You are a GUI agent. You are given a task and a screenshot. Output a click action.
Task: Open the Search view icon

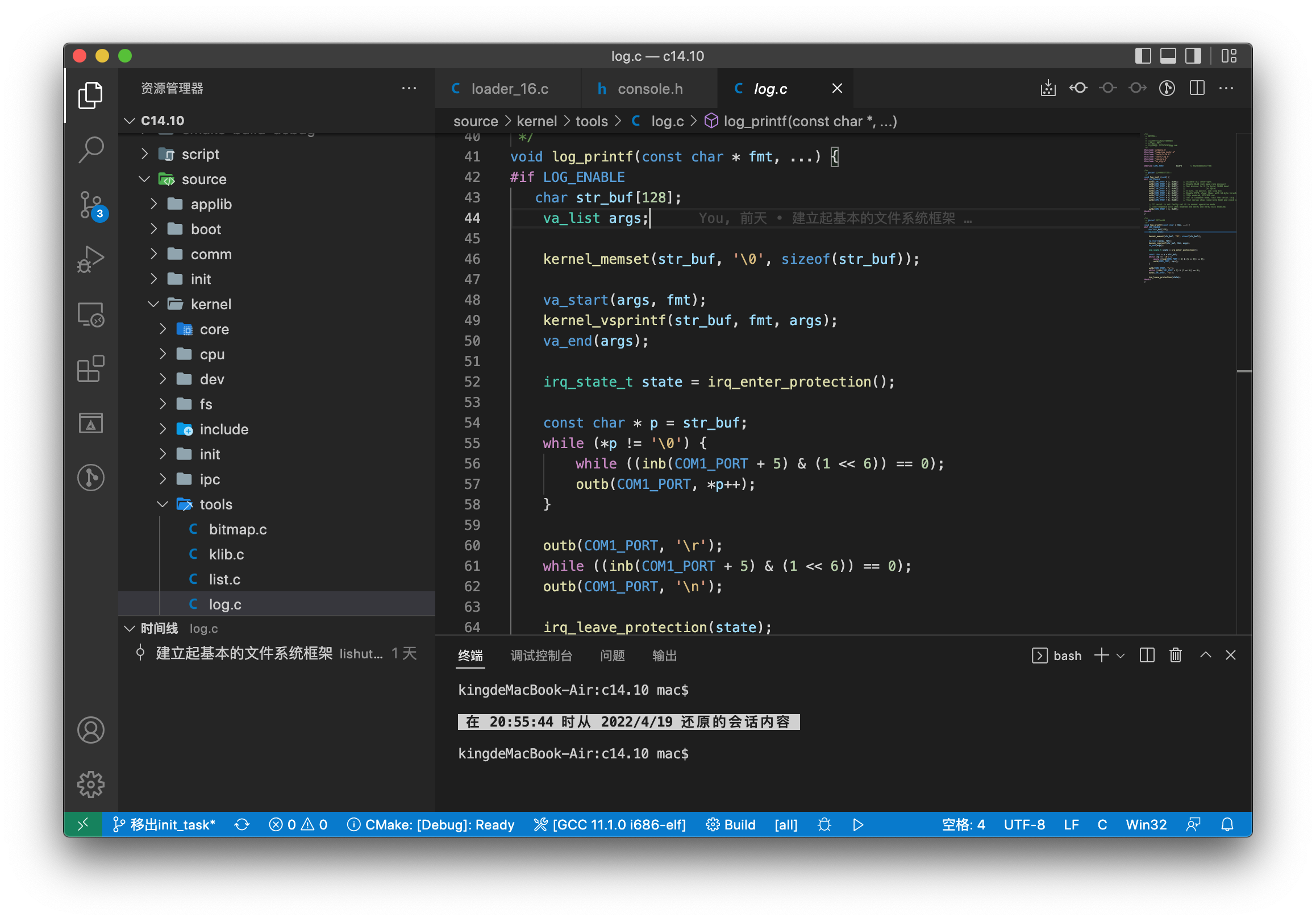90,150
